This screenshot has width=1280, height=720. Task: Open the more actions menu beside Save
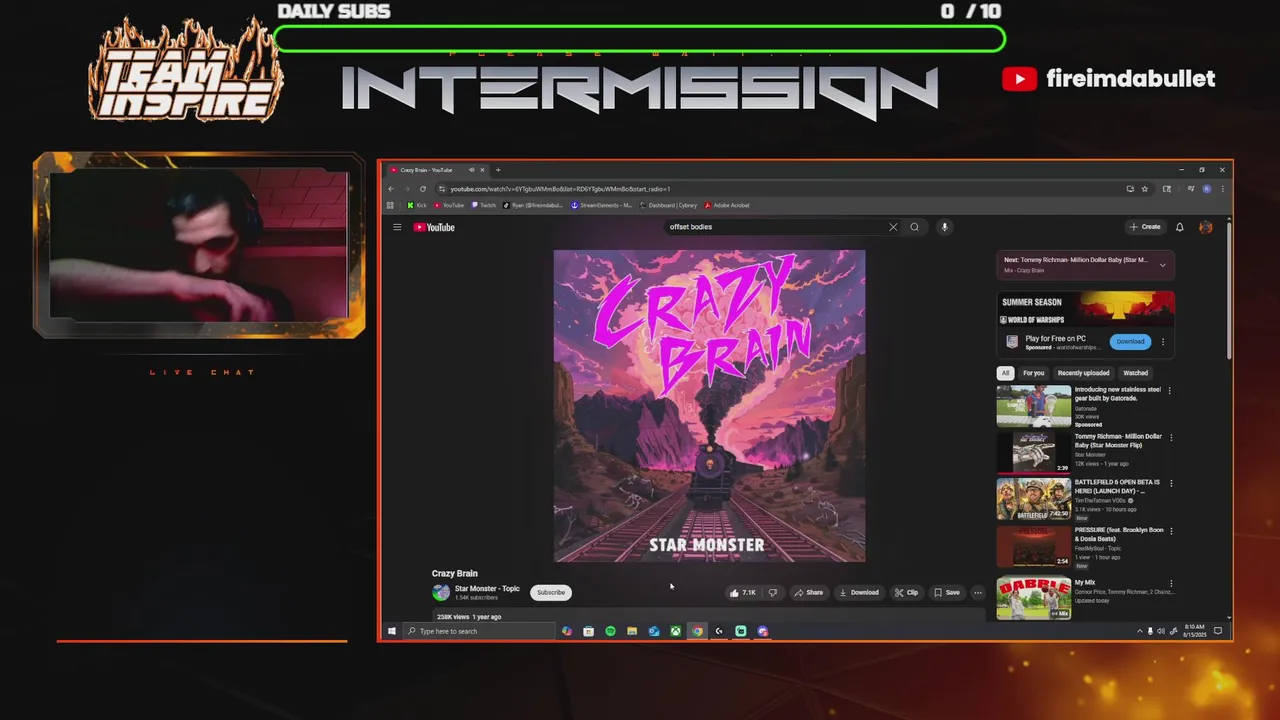(x=978, y=592)
